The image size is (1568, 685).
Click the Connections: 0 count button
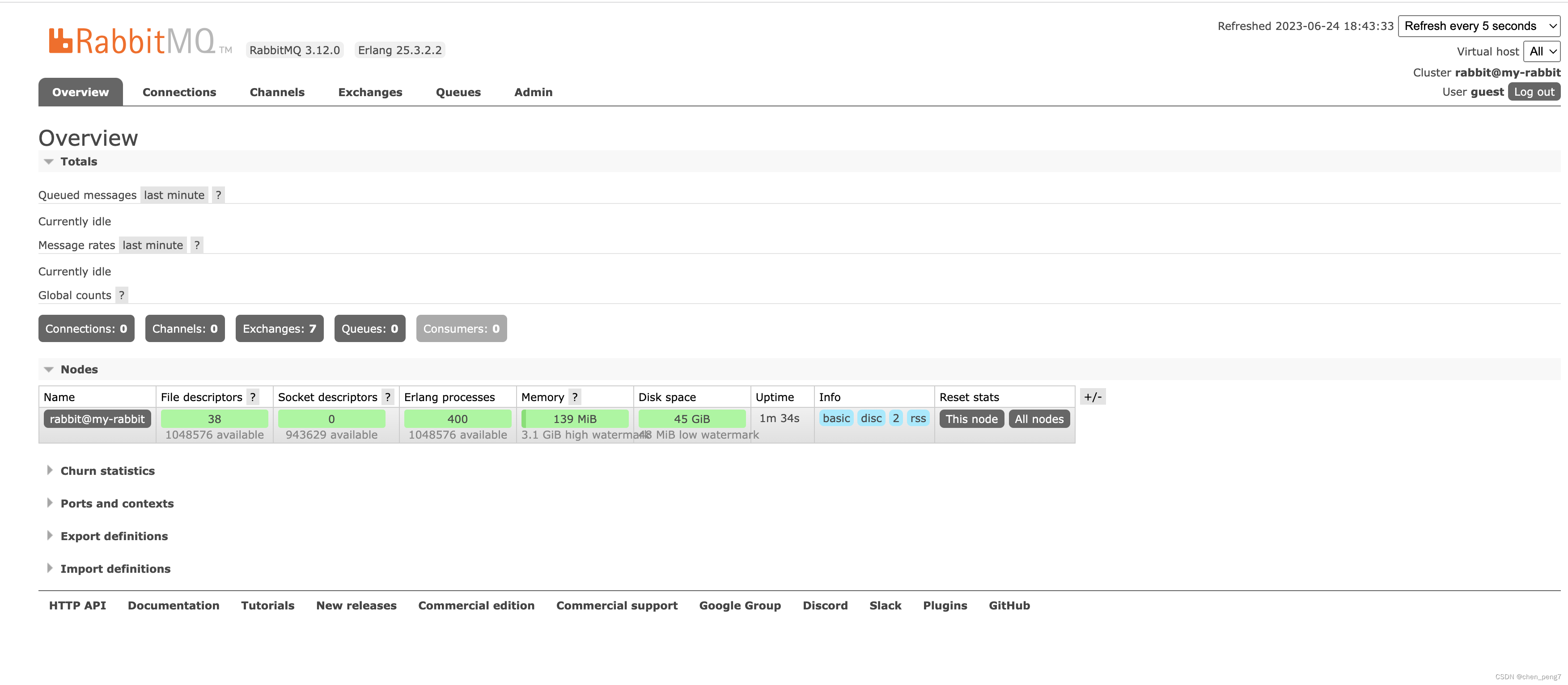click(86, 329)
